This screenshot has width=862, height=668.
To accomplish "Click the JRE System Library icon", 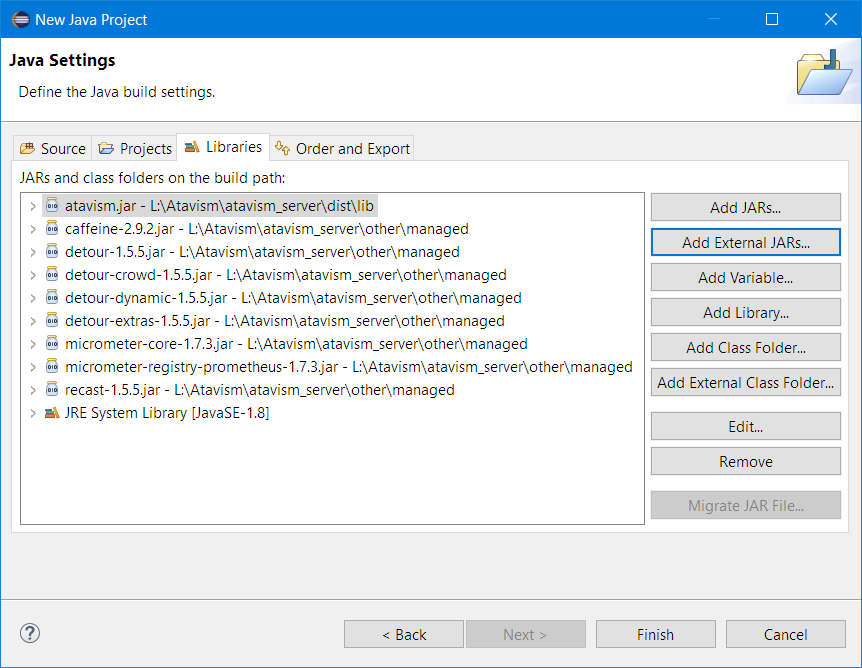I will point(52,413).
